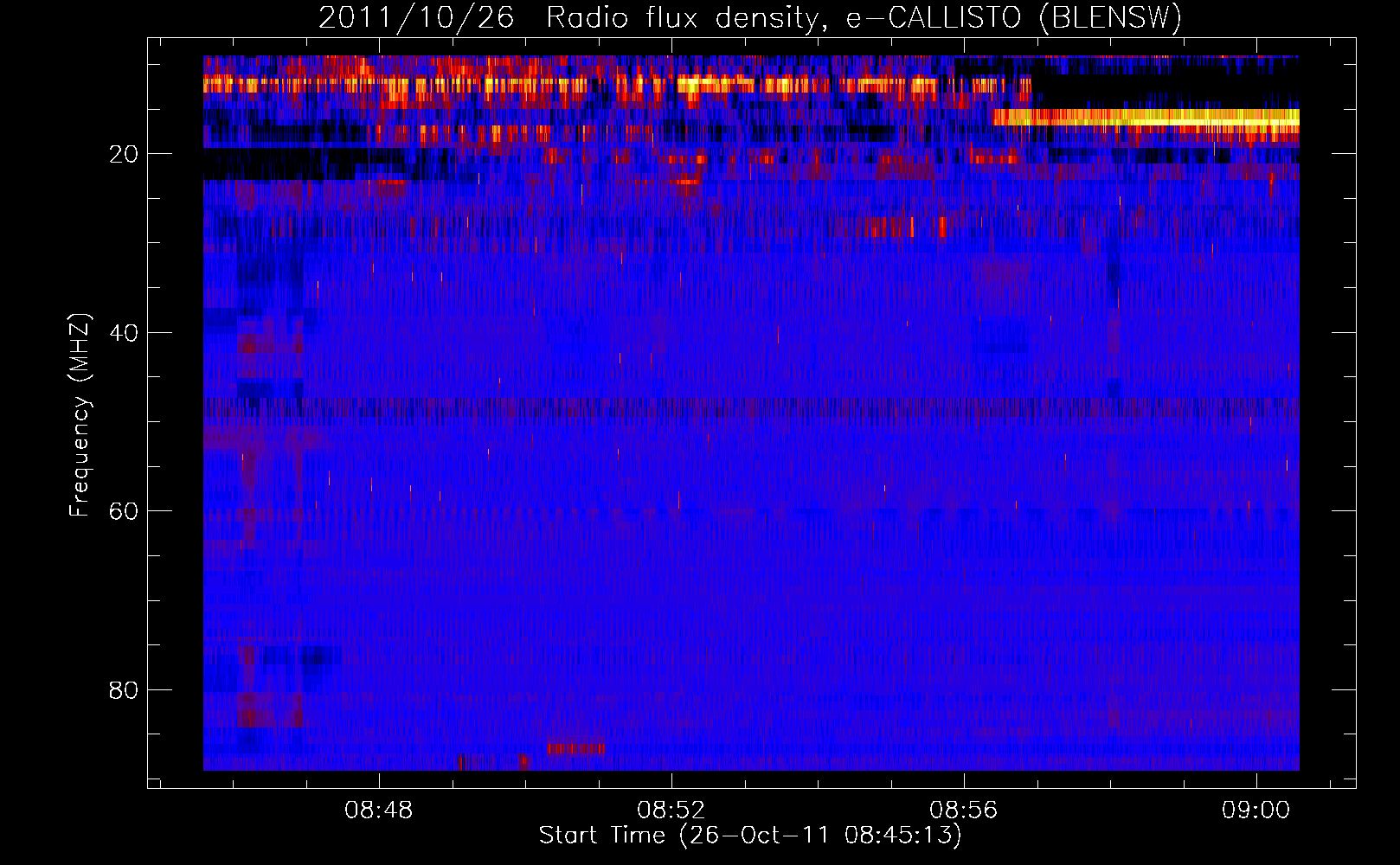1400x865 pixels.
Task: Click the '80' frequency tick label
Action: coord(124,690)
